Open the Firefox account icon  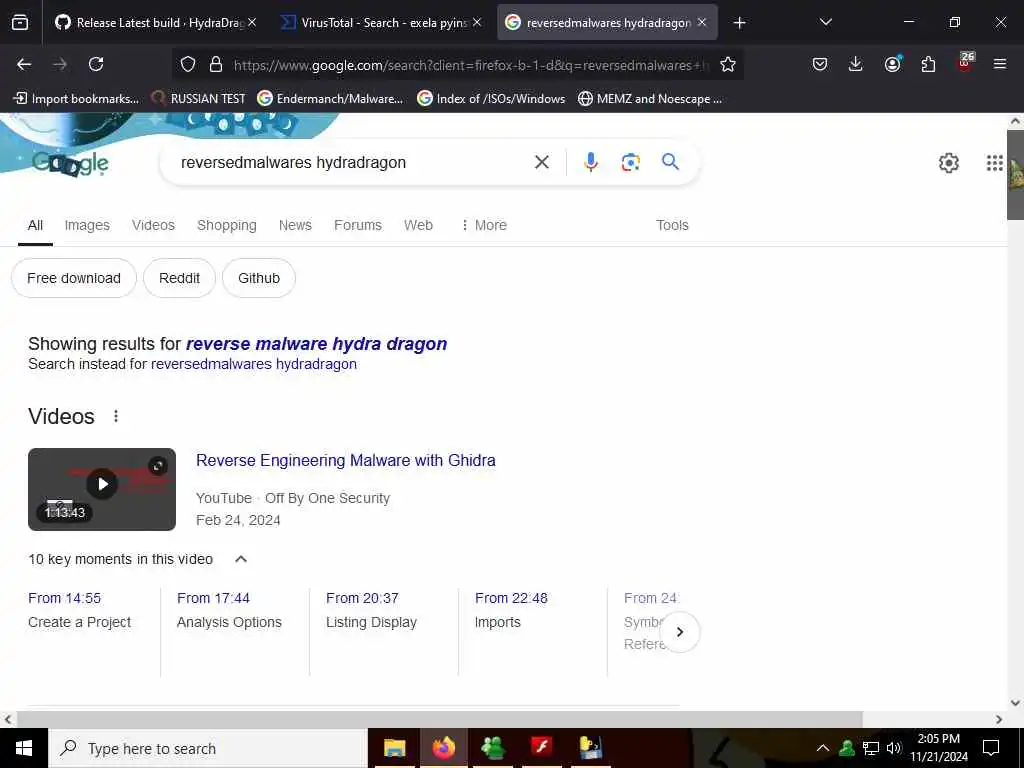pos(892,64)
